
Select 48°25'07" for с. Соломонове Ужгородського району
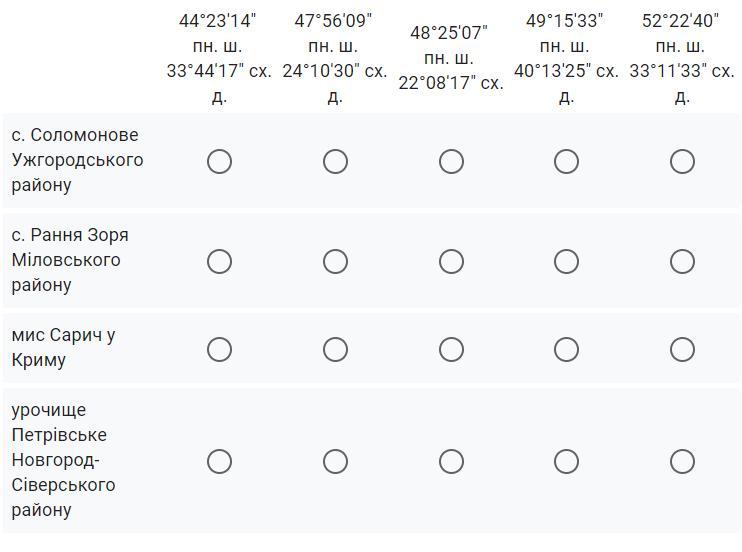pyautogui.click(x=451, y=161)
